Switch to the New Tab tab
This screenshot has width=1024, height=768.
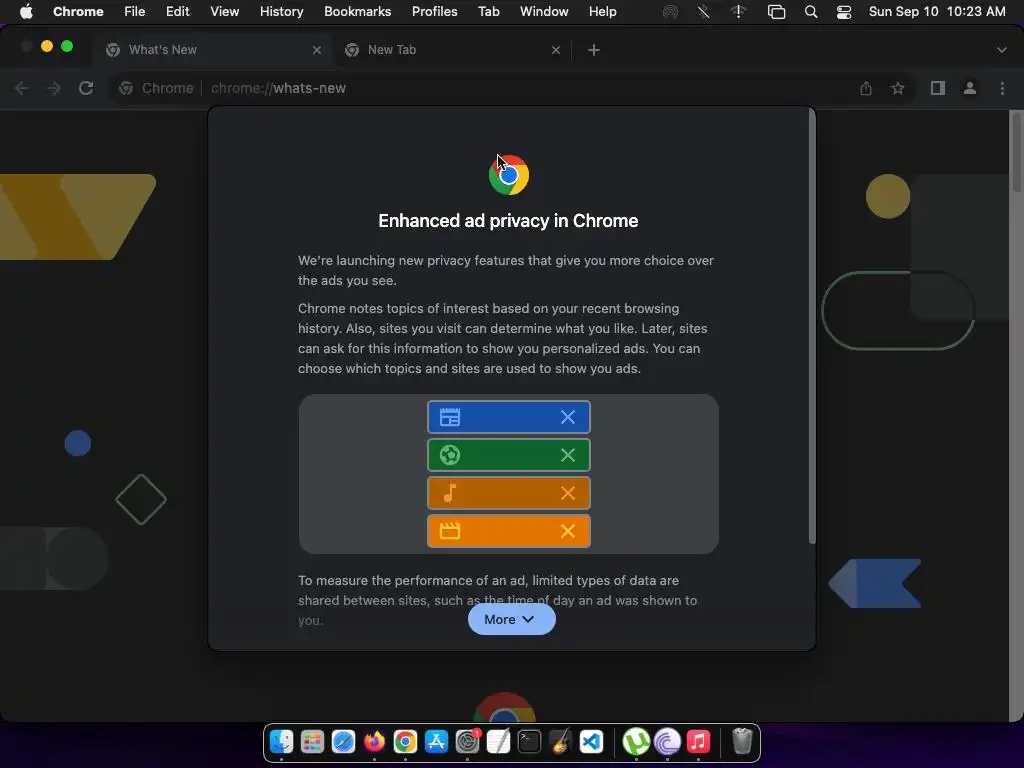point(451,50)
